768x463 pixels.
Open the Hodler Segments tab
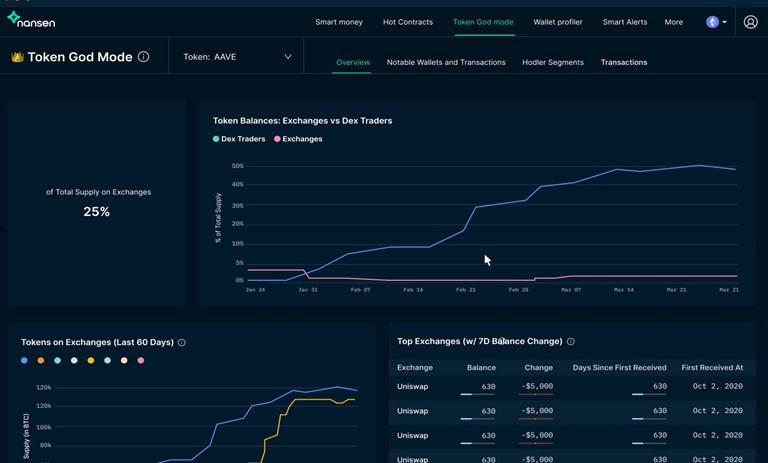[553, 62]
